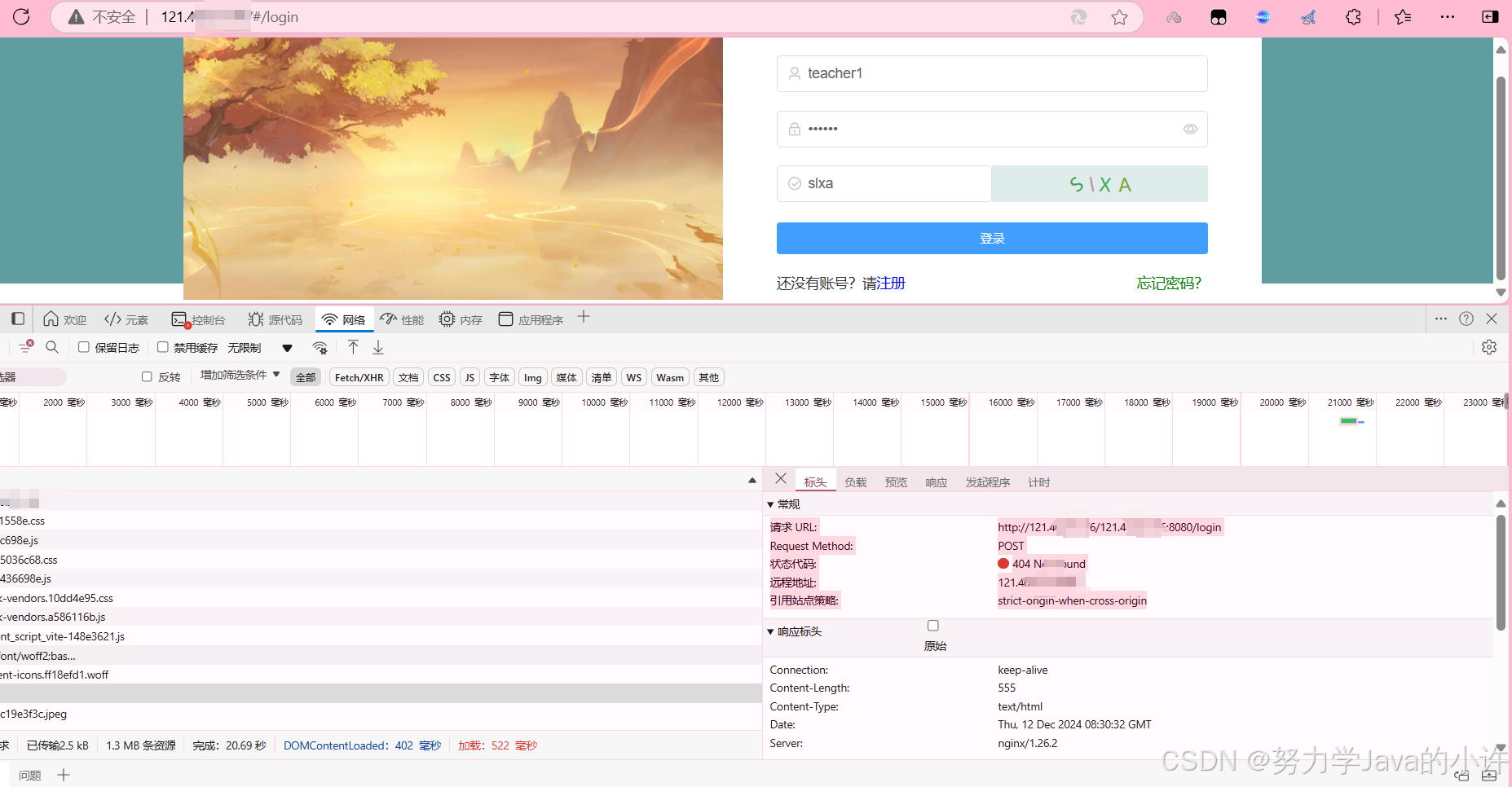Filter requests by Fetch/XHR
This screenshot has height=787, width=1512.
(x=359, y=377)
